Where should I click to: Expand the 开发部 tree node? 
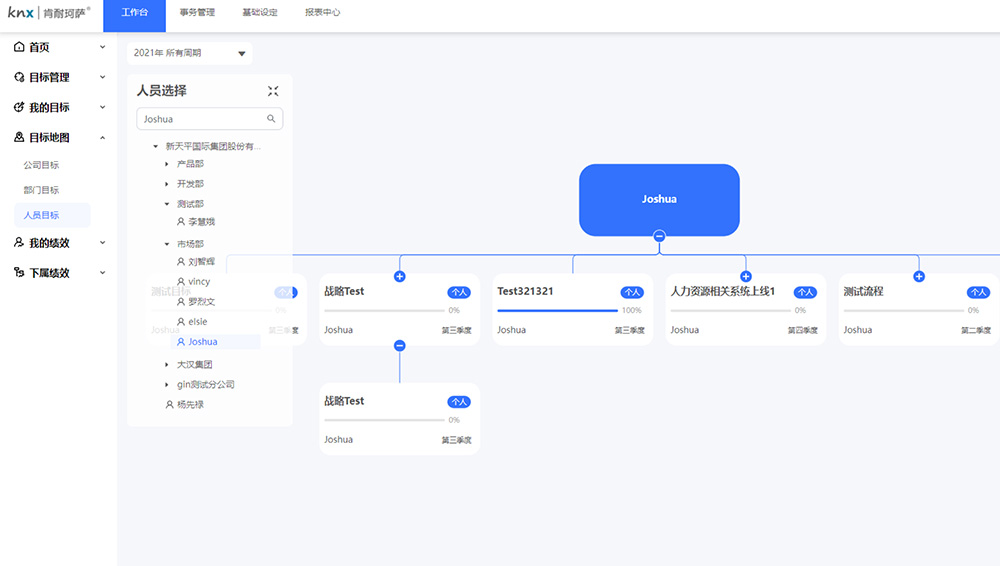(x=167, y=184)
